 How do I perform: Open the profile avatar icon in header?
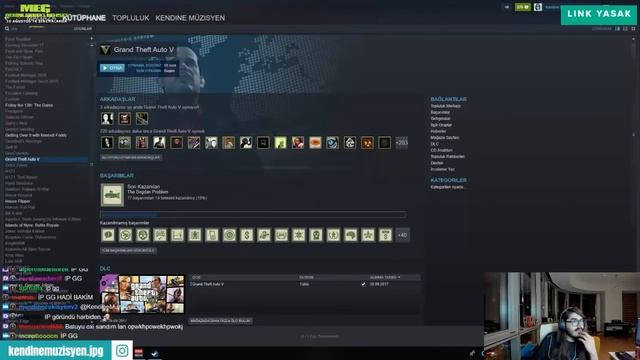[x=538, y=7]
